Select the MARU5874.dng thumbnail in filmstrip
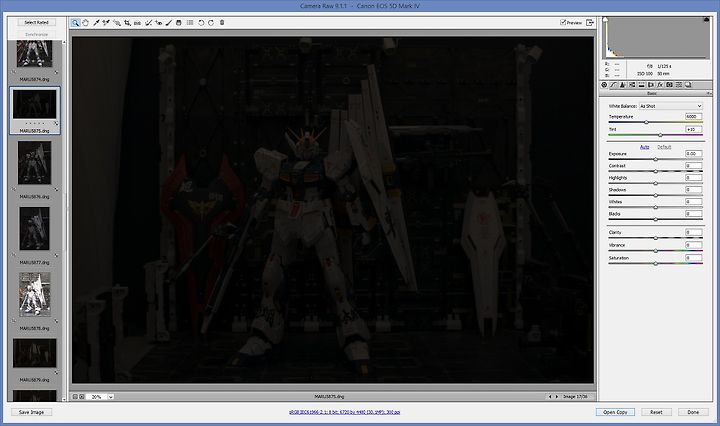The image size is (720, 426). pyautogui.click(x=34, y=54)
